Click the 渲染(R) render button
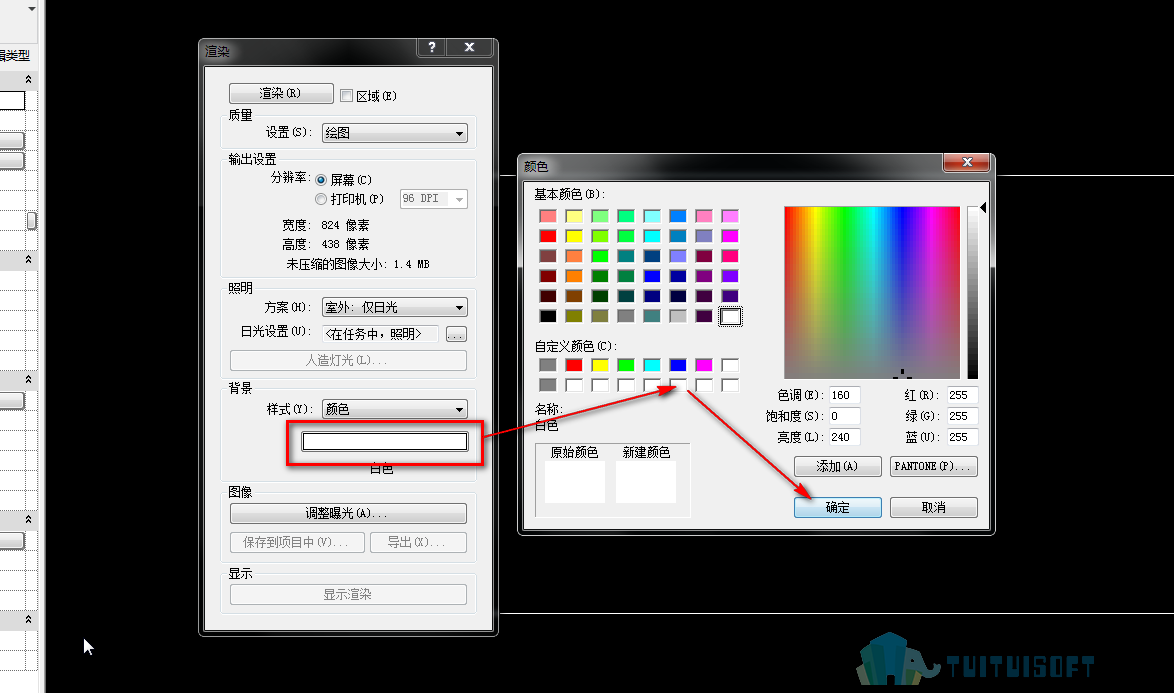1174x693 pixels. point(281,94)
